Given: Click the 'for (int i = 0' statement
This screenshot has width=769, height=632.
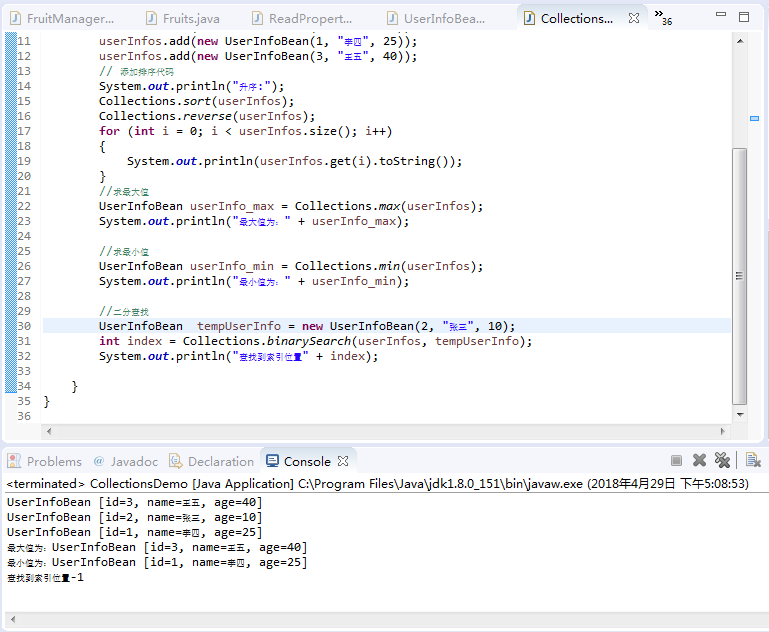Looking at the screenshot, I should click(245, 131).
